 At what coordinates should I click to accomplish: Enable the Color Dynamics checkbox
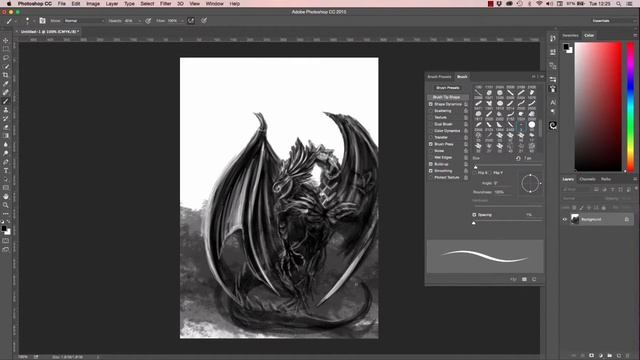pos(431,131)
